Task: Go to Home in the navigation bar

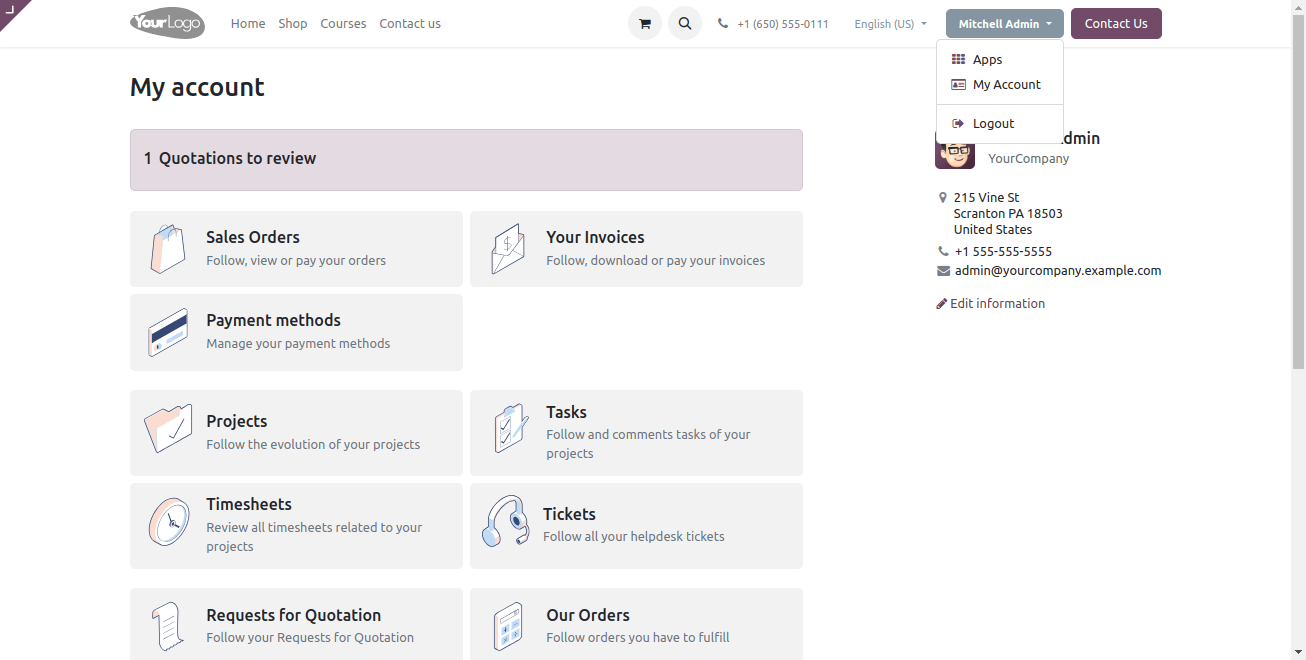Action: (248, 24)
